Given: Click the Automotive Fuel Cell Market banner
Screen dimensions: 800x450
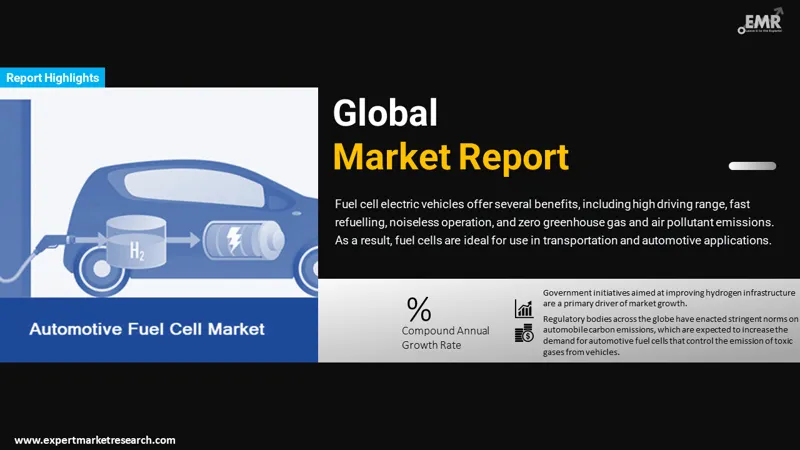Looking at the screenshot, I should pyautogui.click(x=146, y=329).
